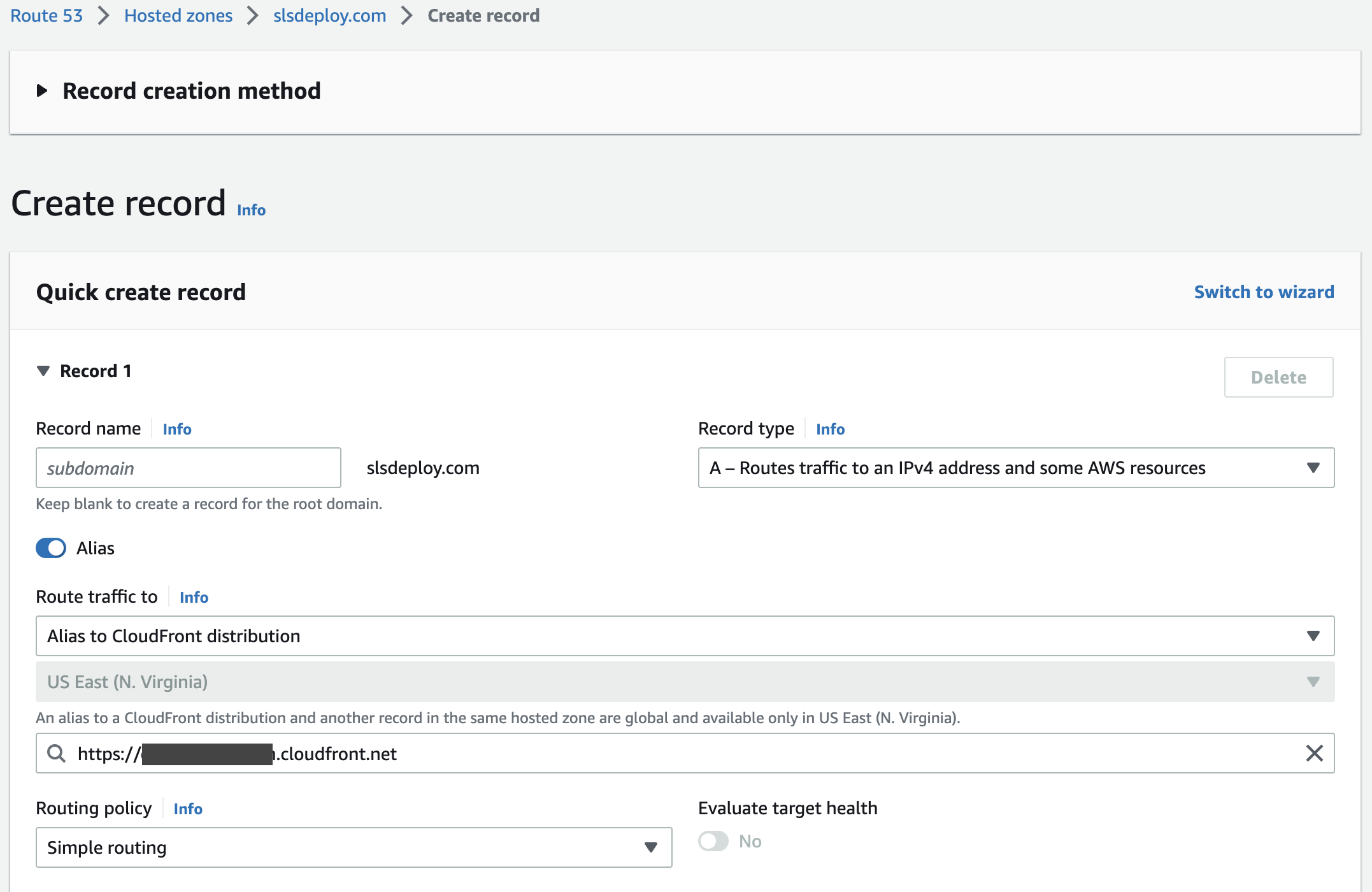Click the Evaluate target health label
The width and height of the screenshot is (1372, 892).
point(787,808)
